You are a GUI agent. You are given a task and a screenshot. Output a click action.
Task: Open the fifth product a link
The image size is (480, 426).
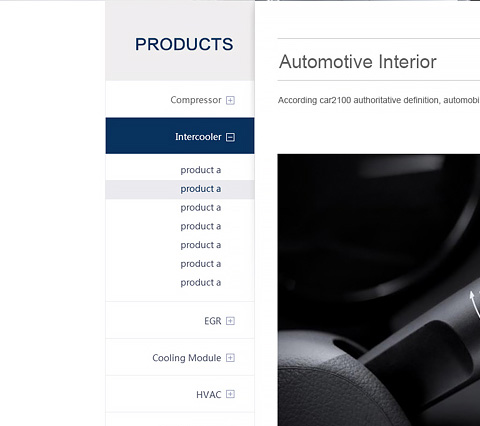201,245
